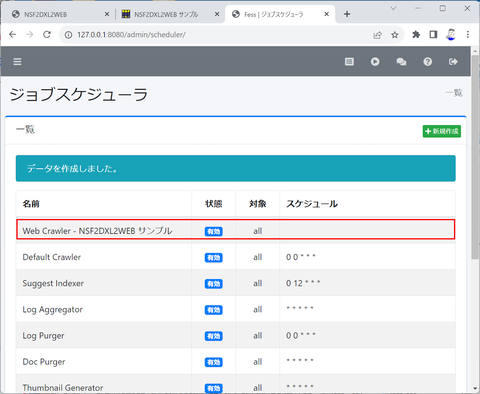Open the help question mark icon

(x=428, y=62)
